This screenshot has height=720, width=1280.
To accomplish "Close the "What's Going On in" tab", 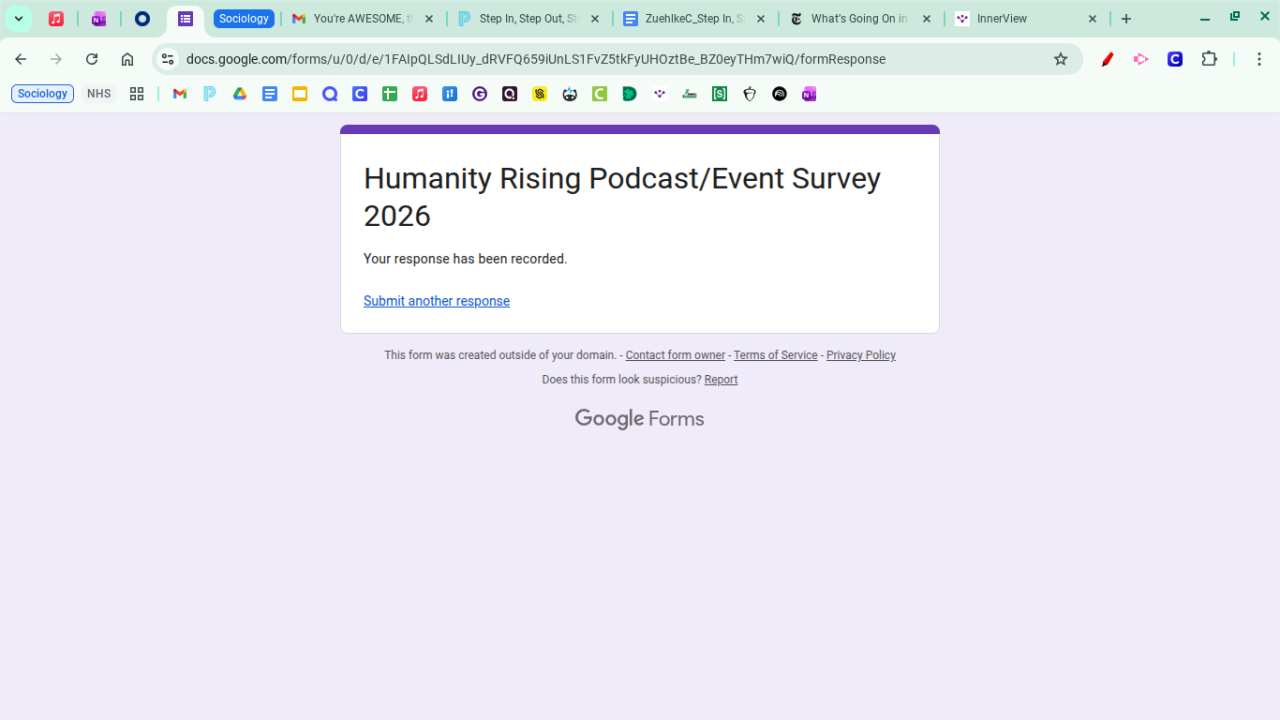I will tap(926, 19).
